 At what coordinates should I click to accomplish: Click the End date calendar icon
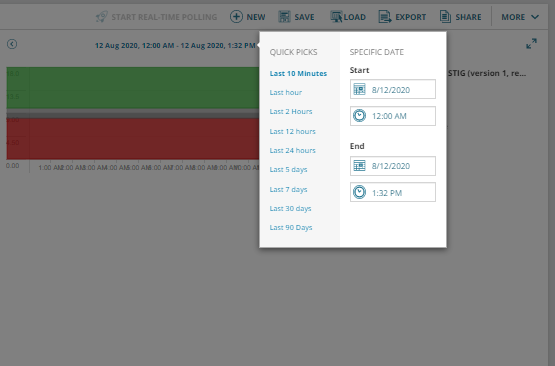pyautogui.click(x=359, y=166)
